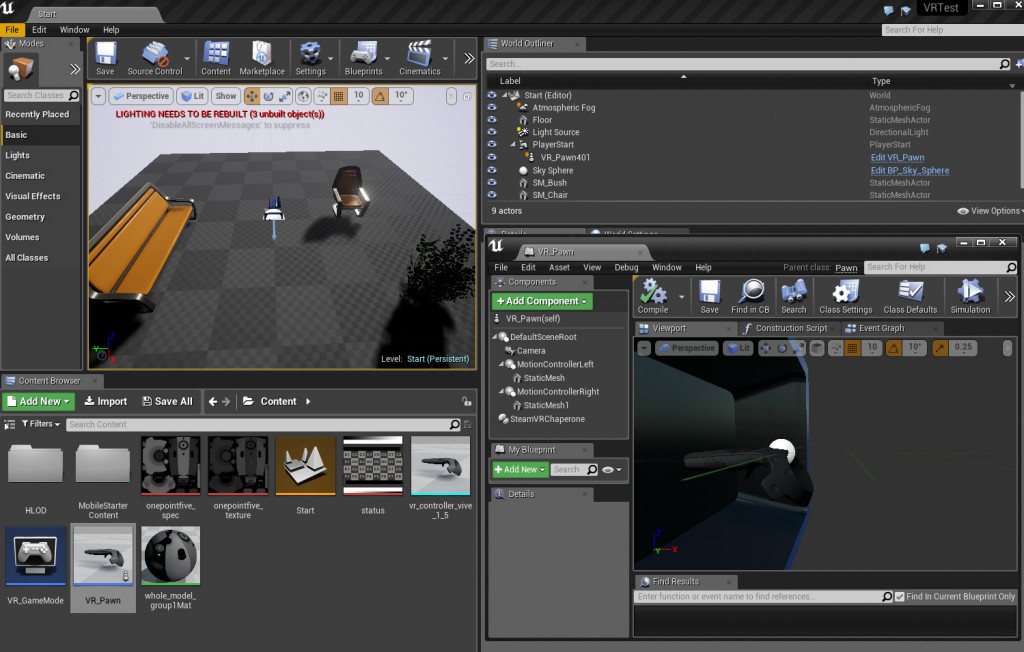Viewport: 1024px width, 652px height.
Task: Open Blueprints toolbar button
Action: click(364, 58)
